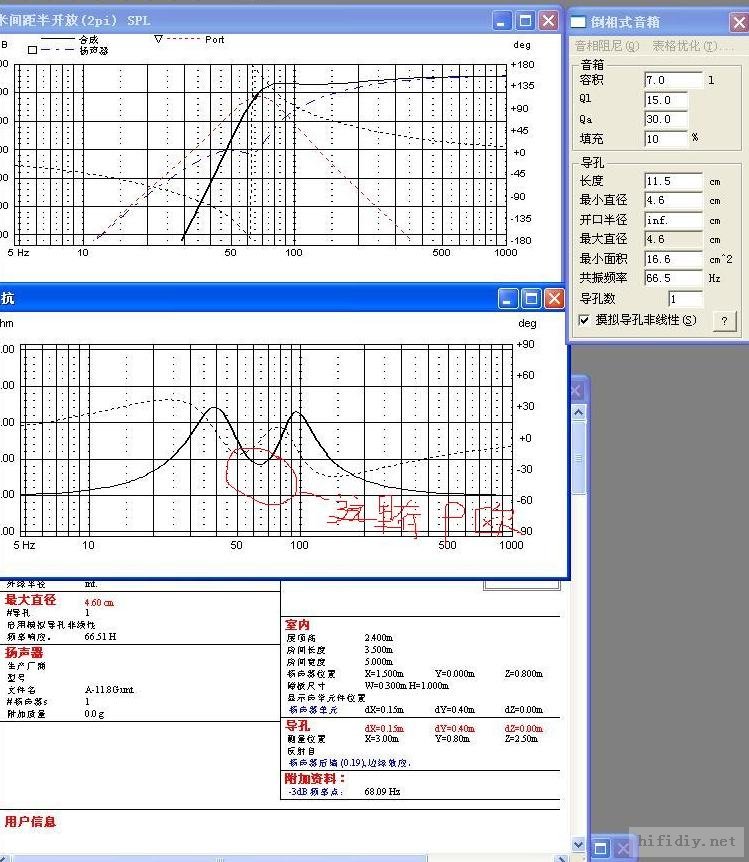Click the 共振频率 Hz input field
749x862 pixels.
pyautogui.click(x=672, y=277)
